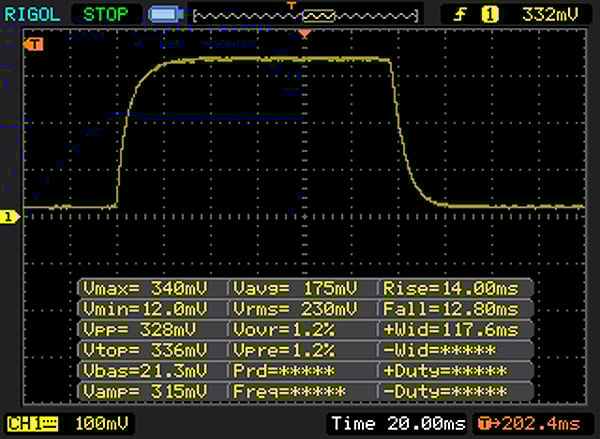Click the orange T marker above memory bar
600x439 pixels.
coord(292,5)
